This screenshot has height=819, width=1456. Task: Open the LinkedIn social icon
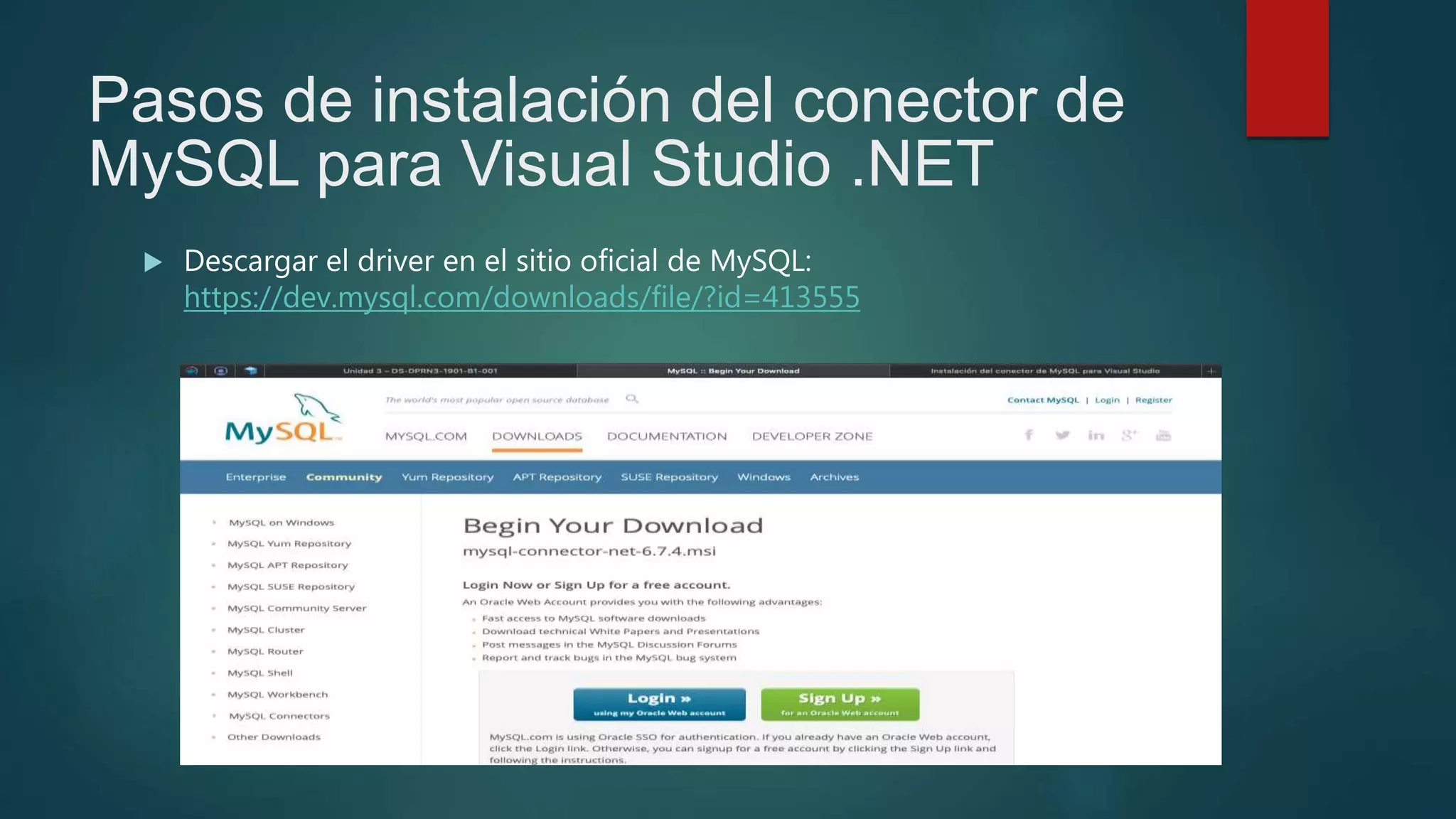coord(1096,435)
